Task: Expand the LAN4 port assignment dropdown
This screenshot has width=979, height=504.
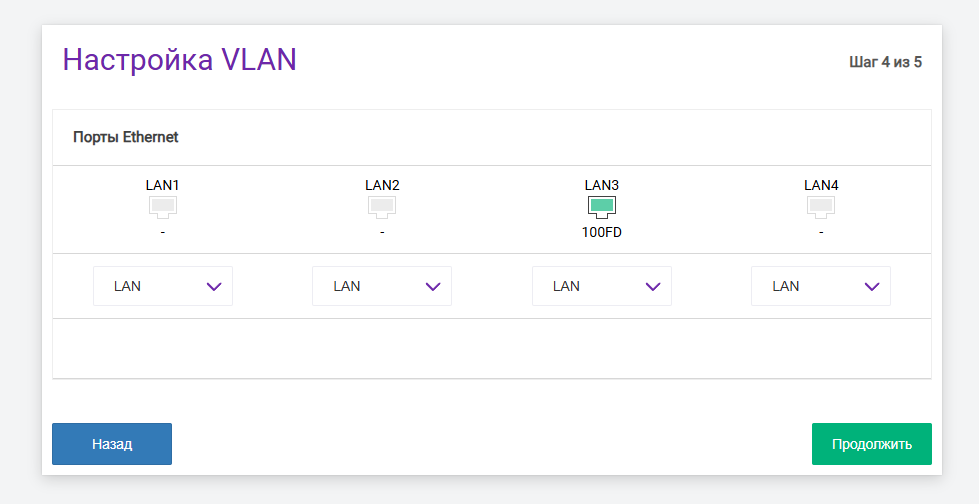Action: (821, 286)
